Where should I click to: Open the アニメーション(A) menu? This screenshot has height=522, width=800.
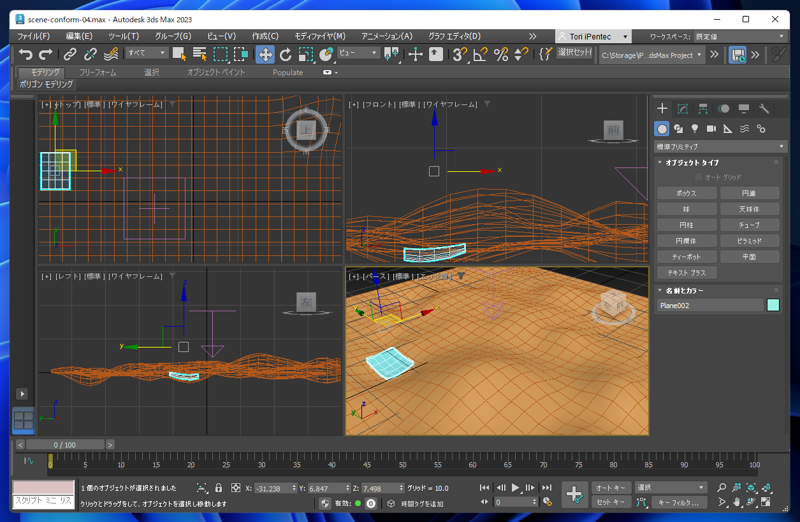click(387, 36)
